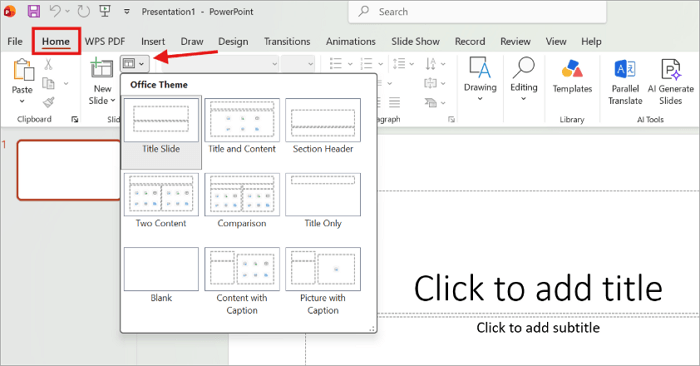
Task: Open Customize Quick Access Toolbar arrow
Action: pyautogui.click(x=127, y=12)
